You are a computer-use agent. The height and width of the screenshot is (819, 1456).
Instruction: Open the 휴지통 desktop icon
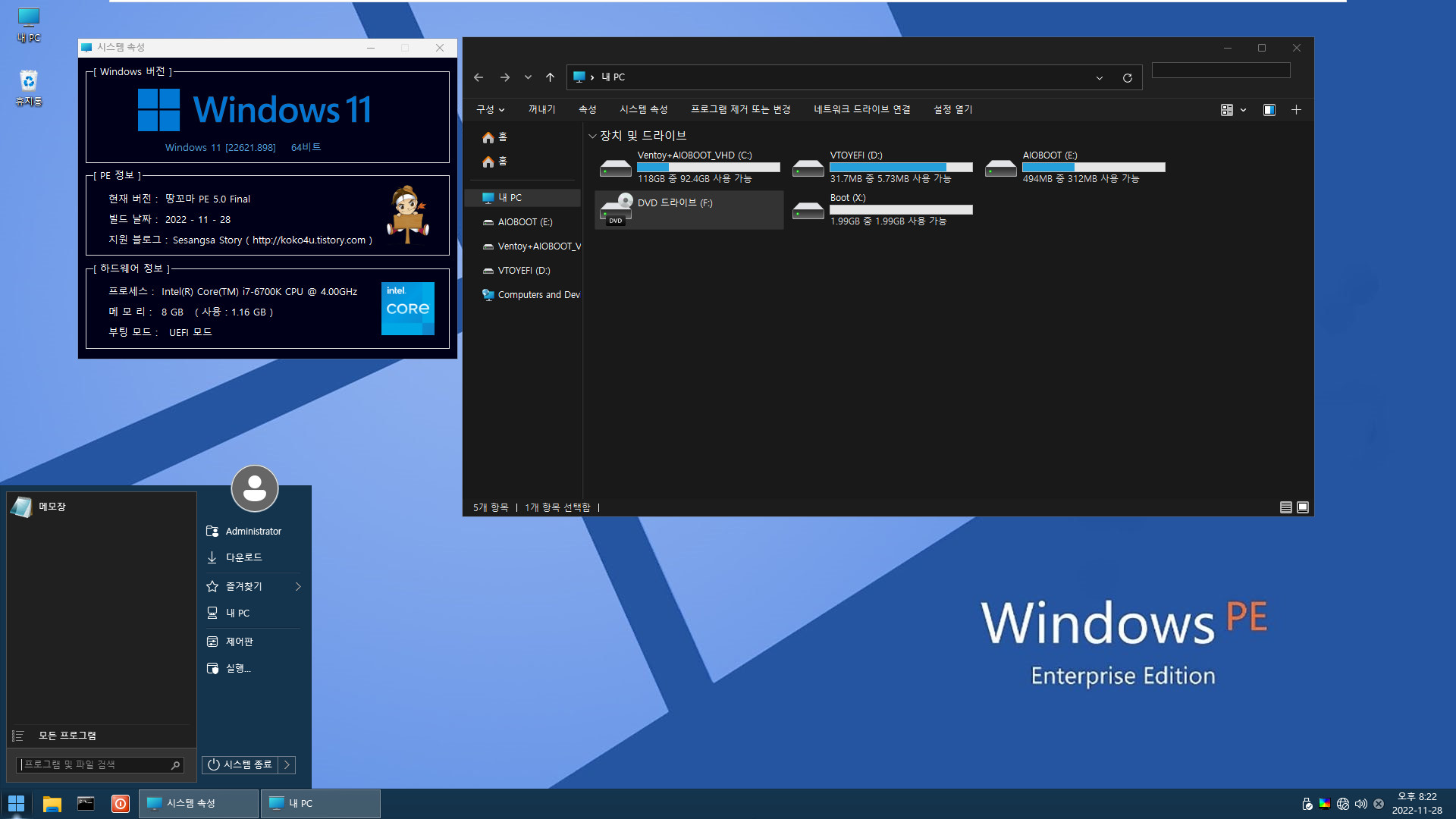[29, 88]
